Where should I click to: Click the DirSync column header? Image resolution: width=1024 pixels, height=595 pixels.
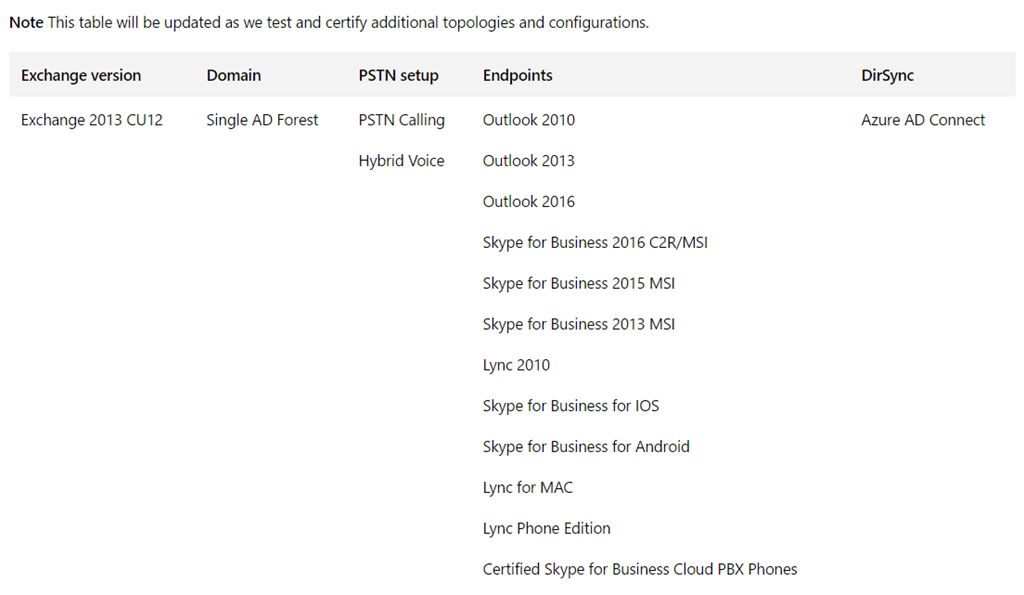887,75
